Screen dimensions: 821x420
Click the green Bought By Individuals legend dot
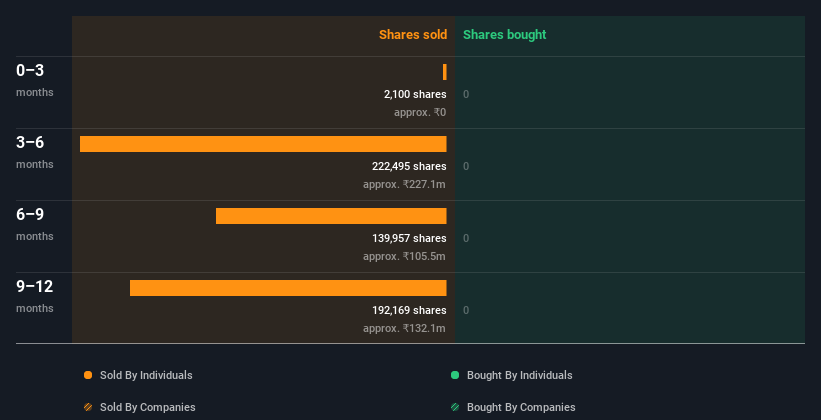[x=455, y=375]
